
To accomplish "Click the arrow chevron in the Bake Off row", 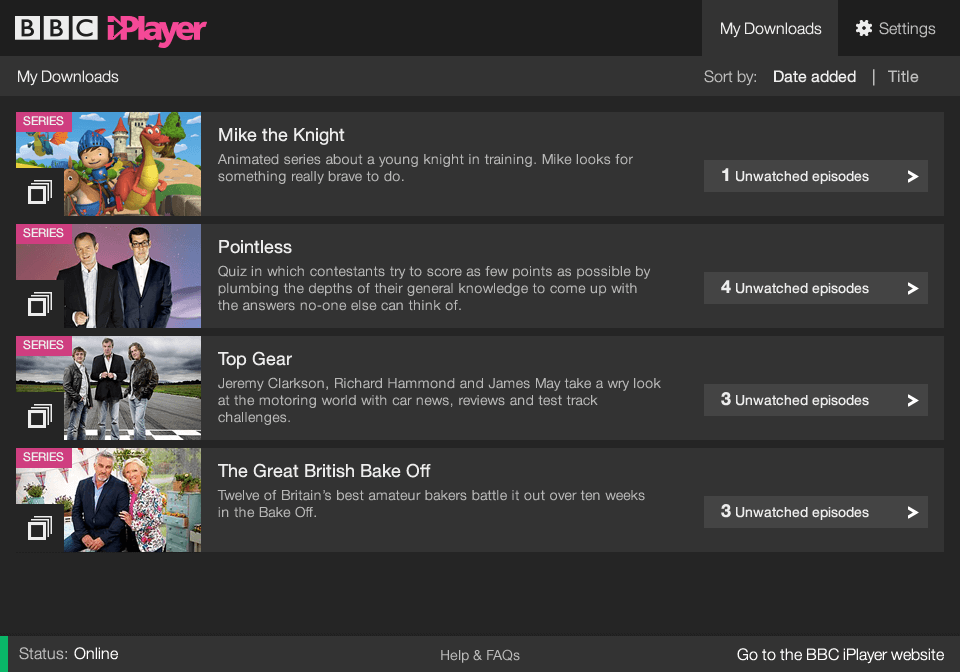I will [913, 512].
